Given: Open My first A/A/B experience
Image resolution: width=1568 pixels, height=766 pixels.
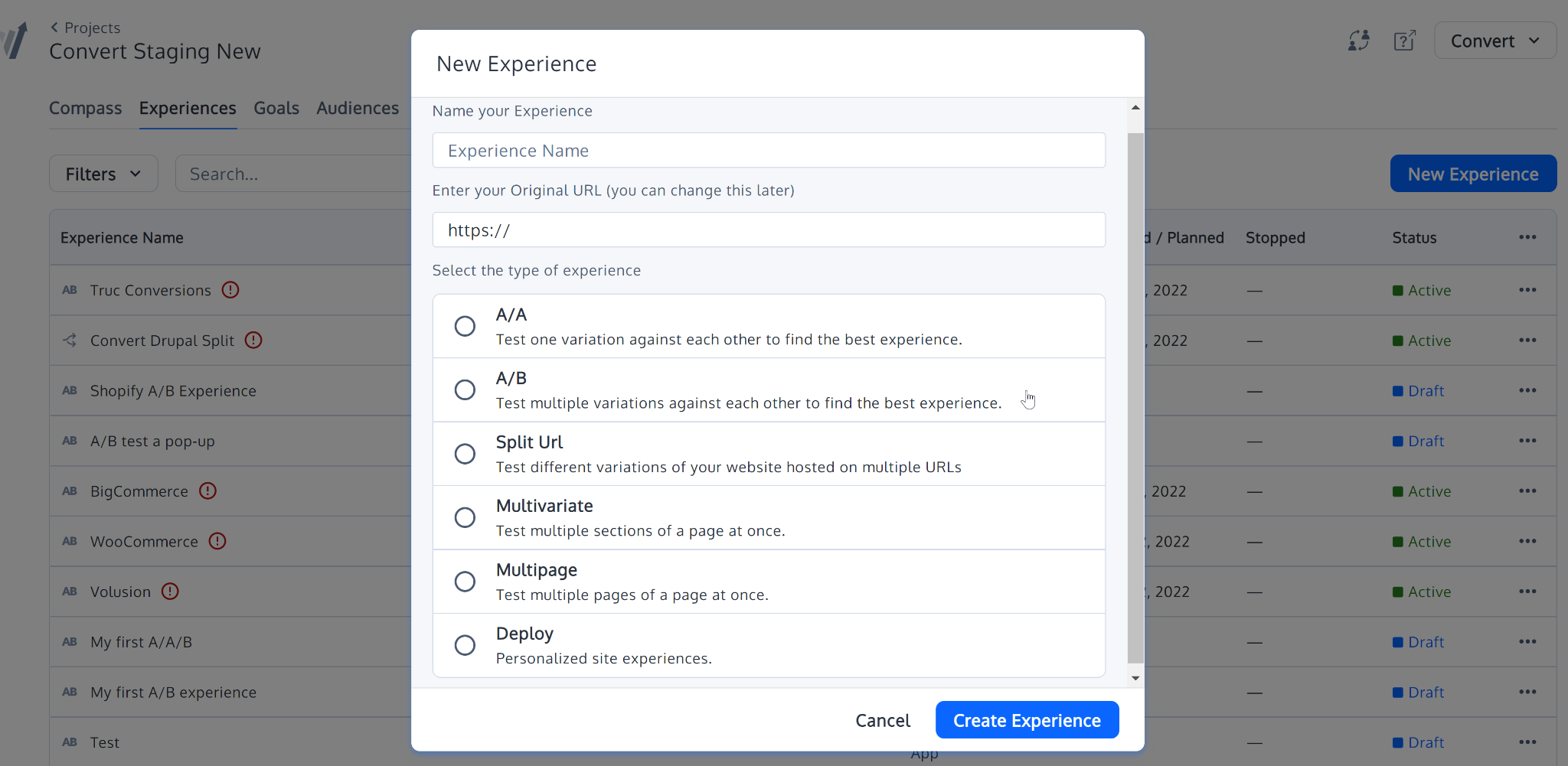Looking at the screenshot, I should [141, 642].
